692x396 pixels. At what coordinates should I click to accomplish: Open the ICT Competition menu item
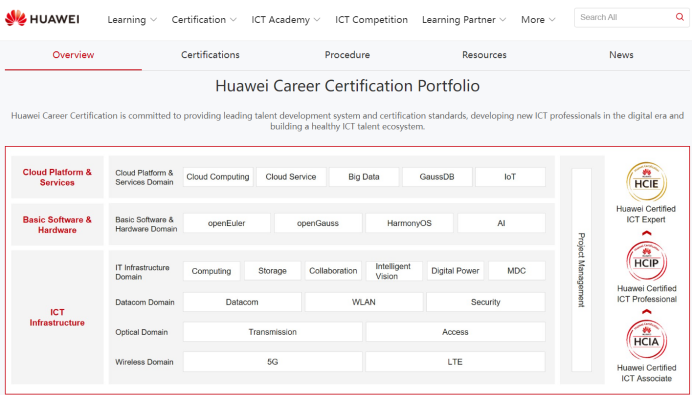click(371, 20)
